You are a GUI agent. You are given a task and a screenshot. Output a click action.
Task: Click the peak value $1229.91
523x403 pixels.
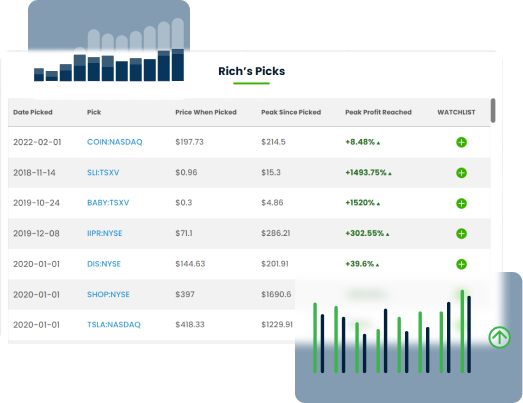pos(277,325)
